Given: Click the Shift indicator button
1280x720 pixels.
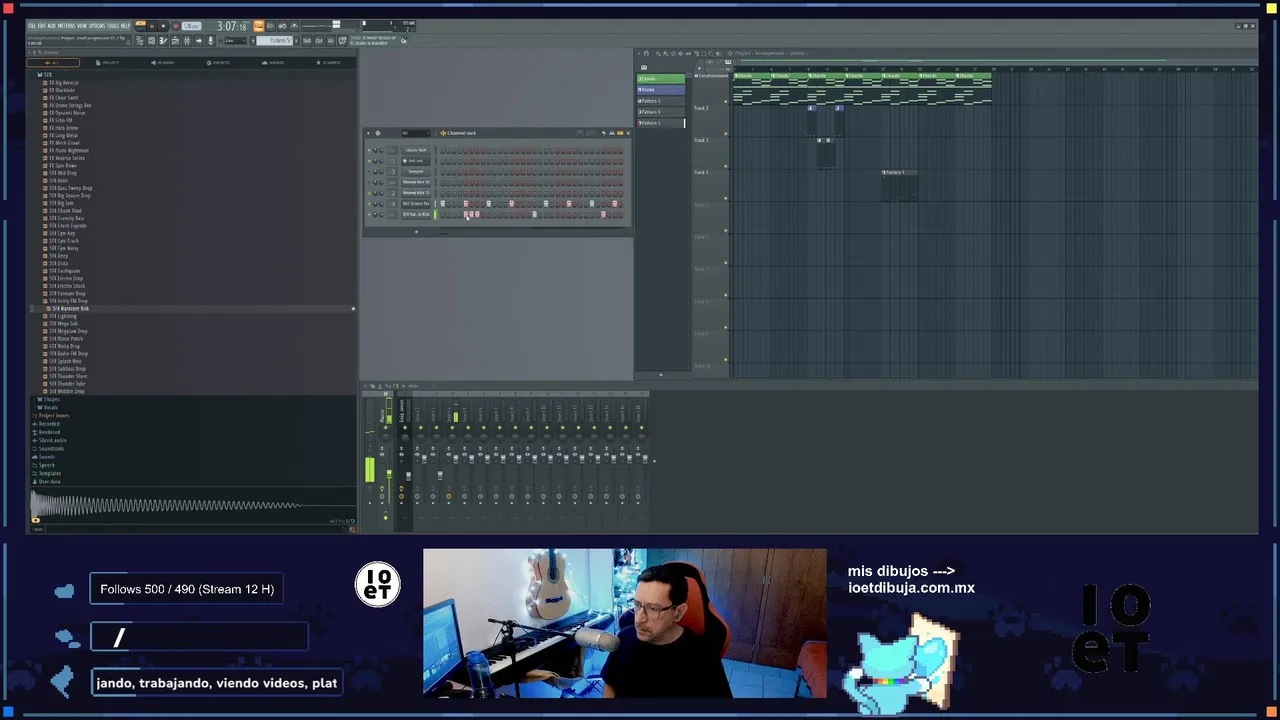Looking at the screenshot, I should tap(307, 40).
